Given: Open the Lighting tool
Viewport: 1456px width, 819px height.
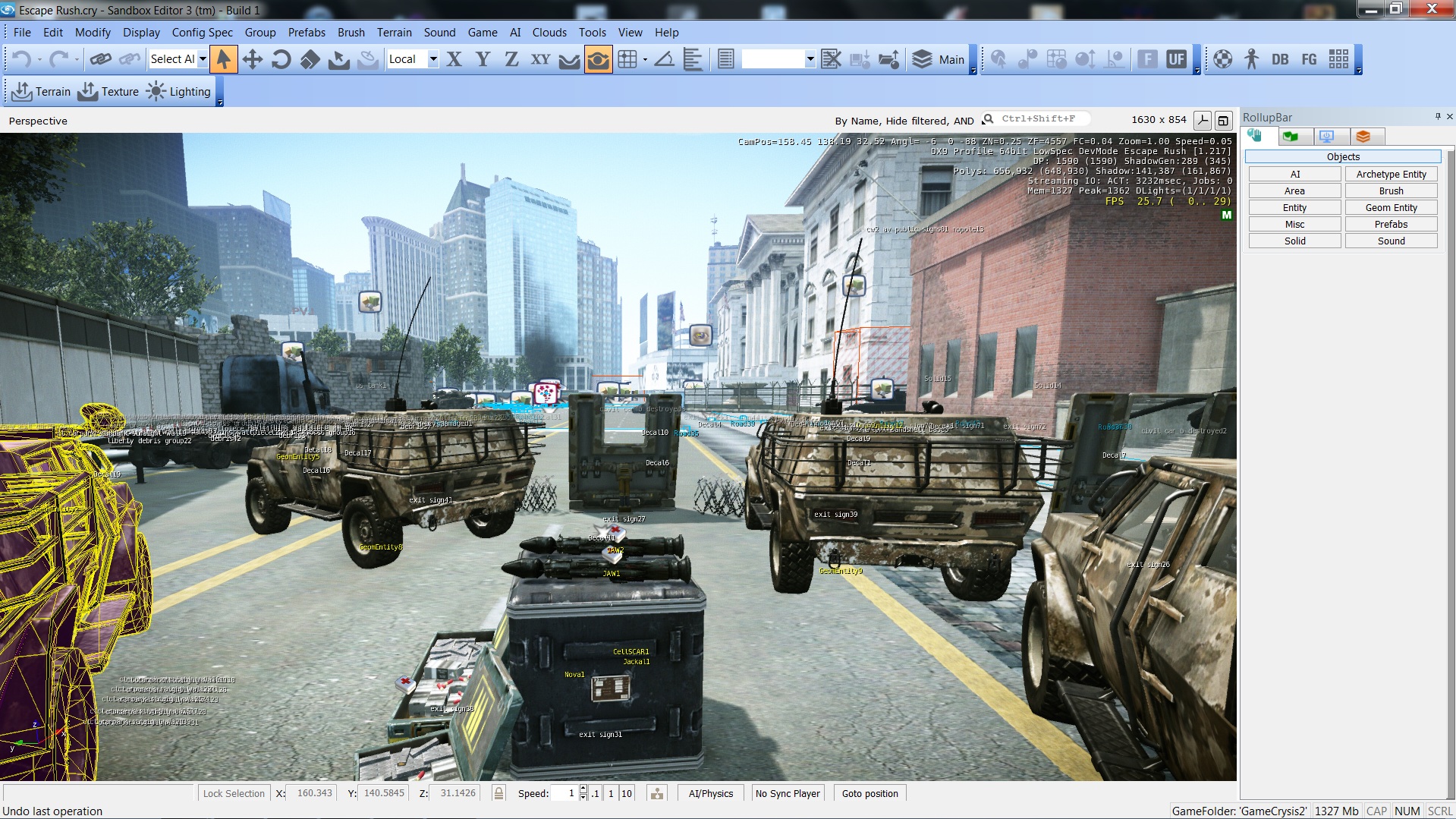Looking at the screenshot, I should tap(178, 92).
